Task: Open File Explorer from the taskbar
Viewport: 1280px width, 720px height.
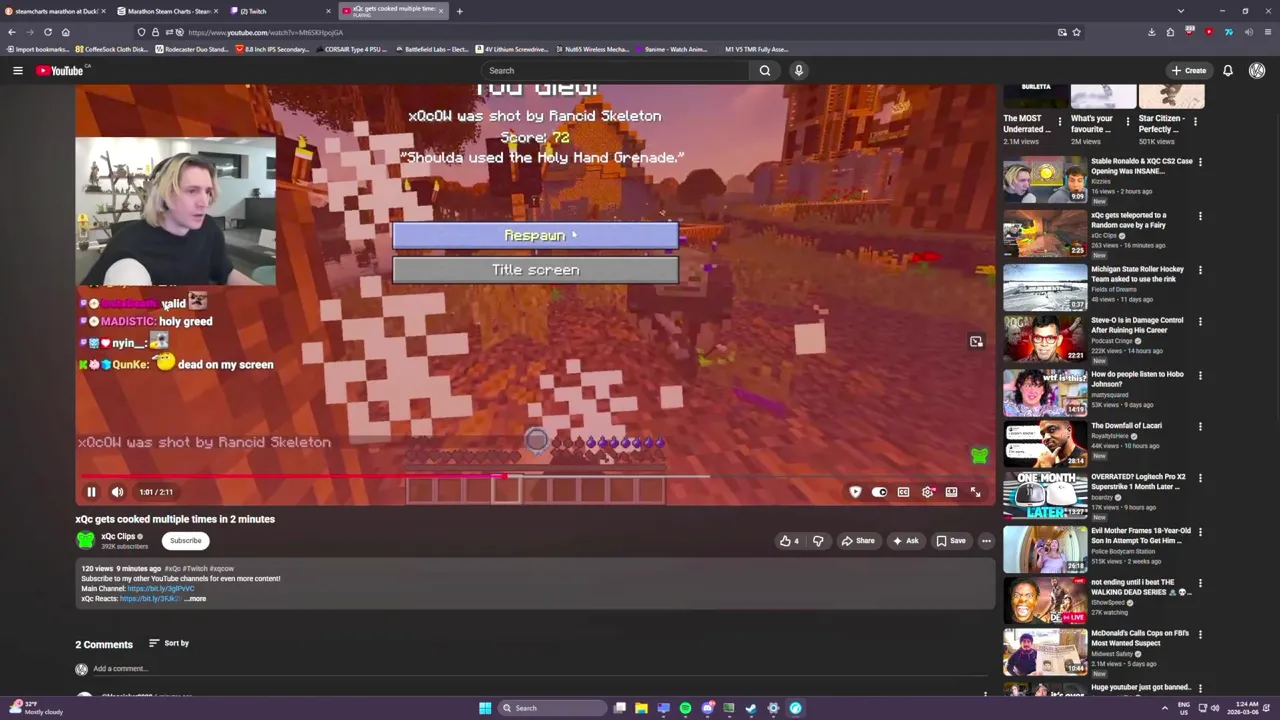Action: click(641, 708)
